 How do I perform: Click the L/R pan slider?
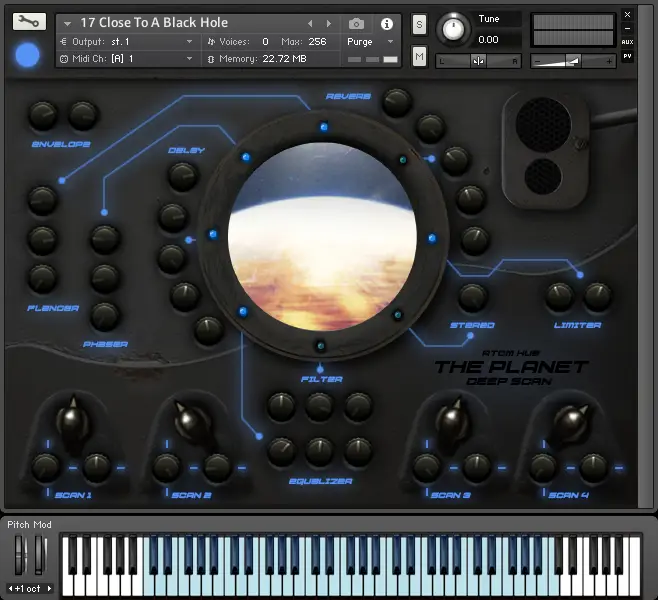[478, 61]
